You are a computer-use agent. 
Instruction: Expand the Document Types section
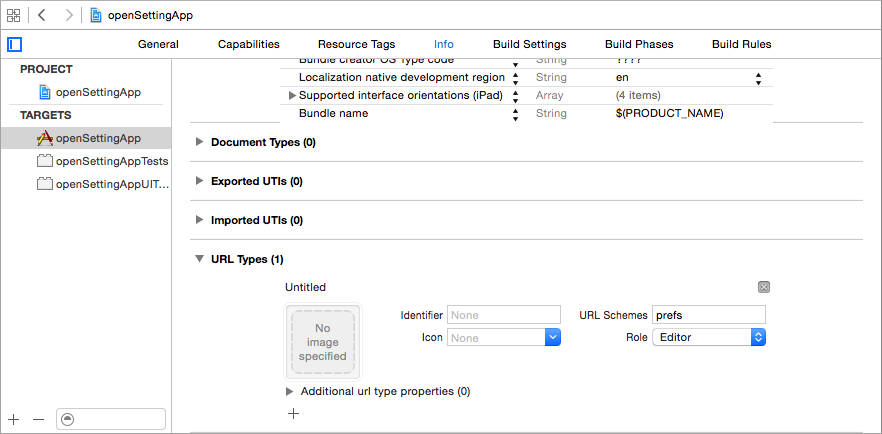(x=199, y=142)
